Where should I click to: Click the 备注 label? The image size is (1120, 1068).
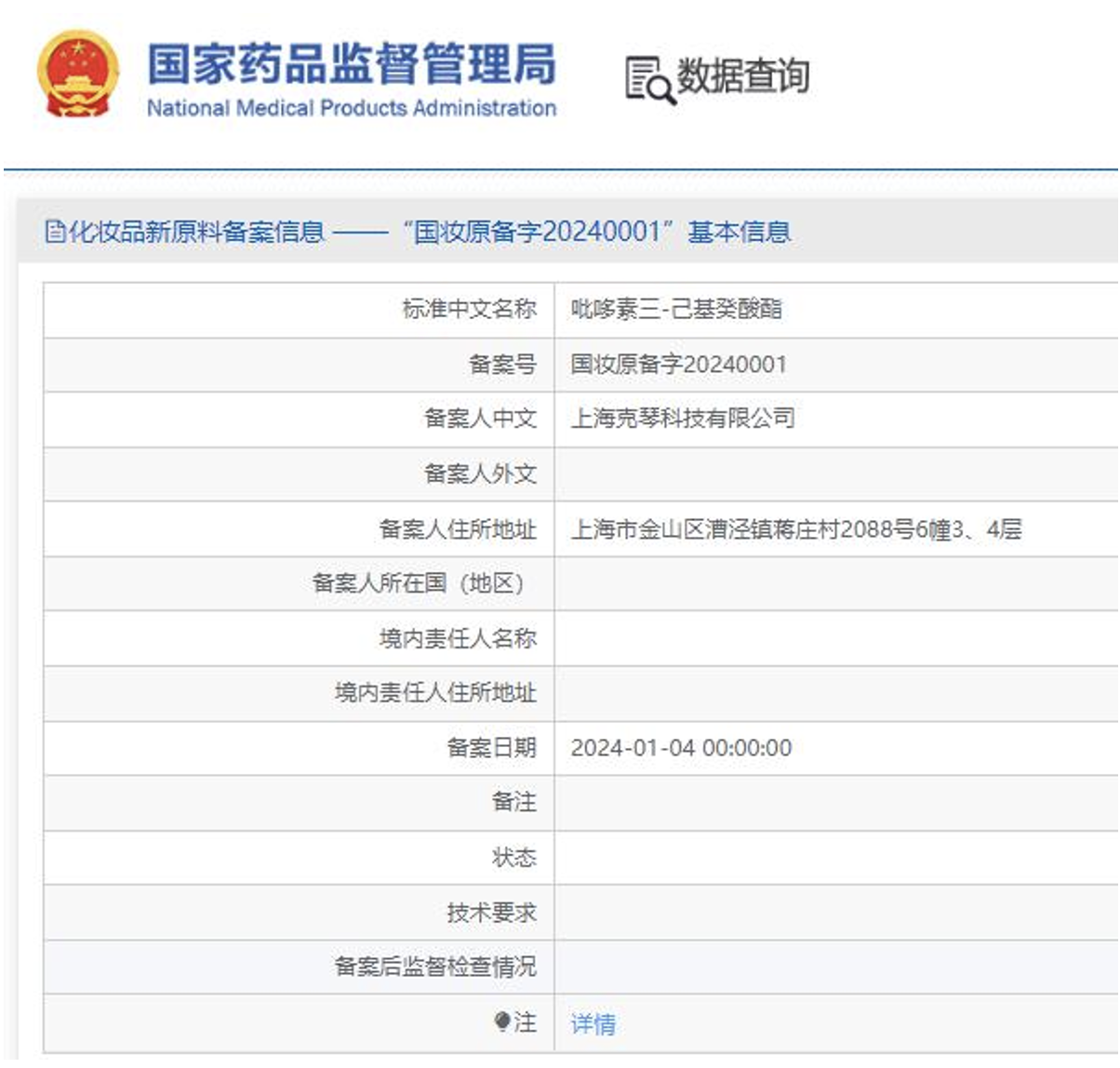click(513, 802)
